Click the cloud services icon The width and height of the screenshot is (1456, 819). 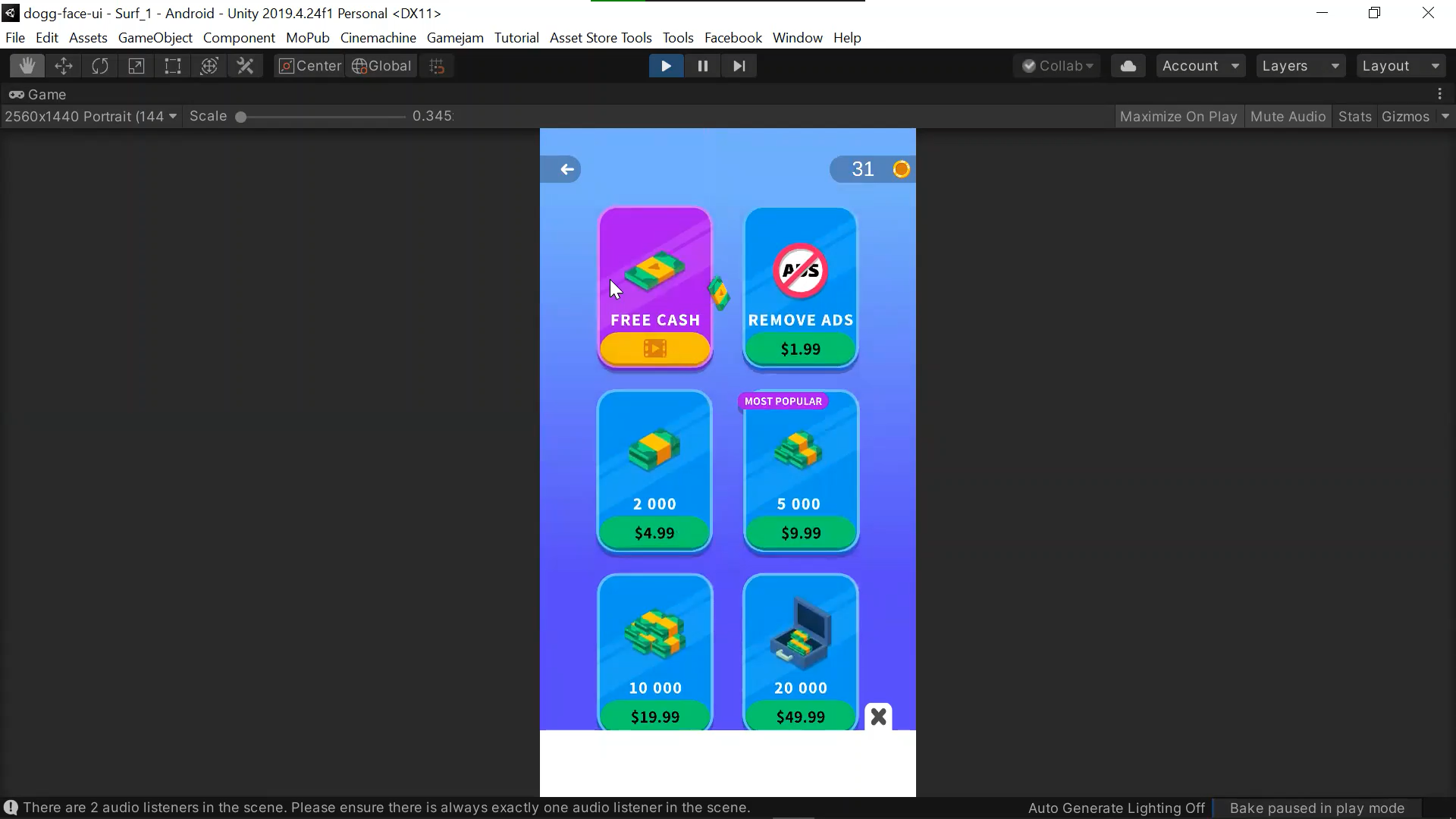1128,66
